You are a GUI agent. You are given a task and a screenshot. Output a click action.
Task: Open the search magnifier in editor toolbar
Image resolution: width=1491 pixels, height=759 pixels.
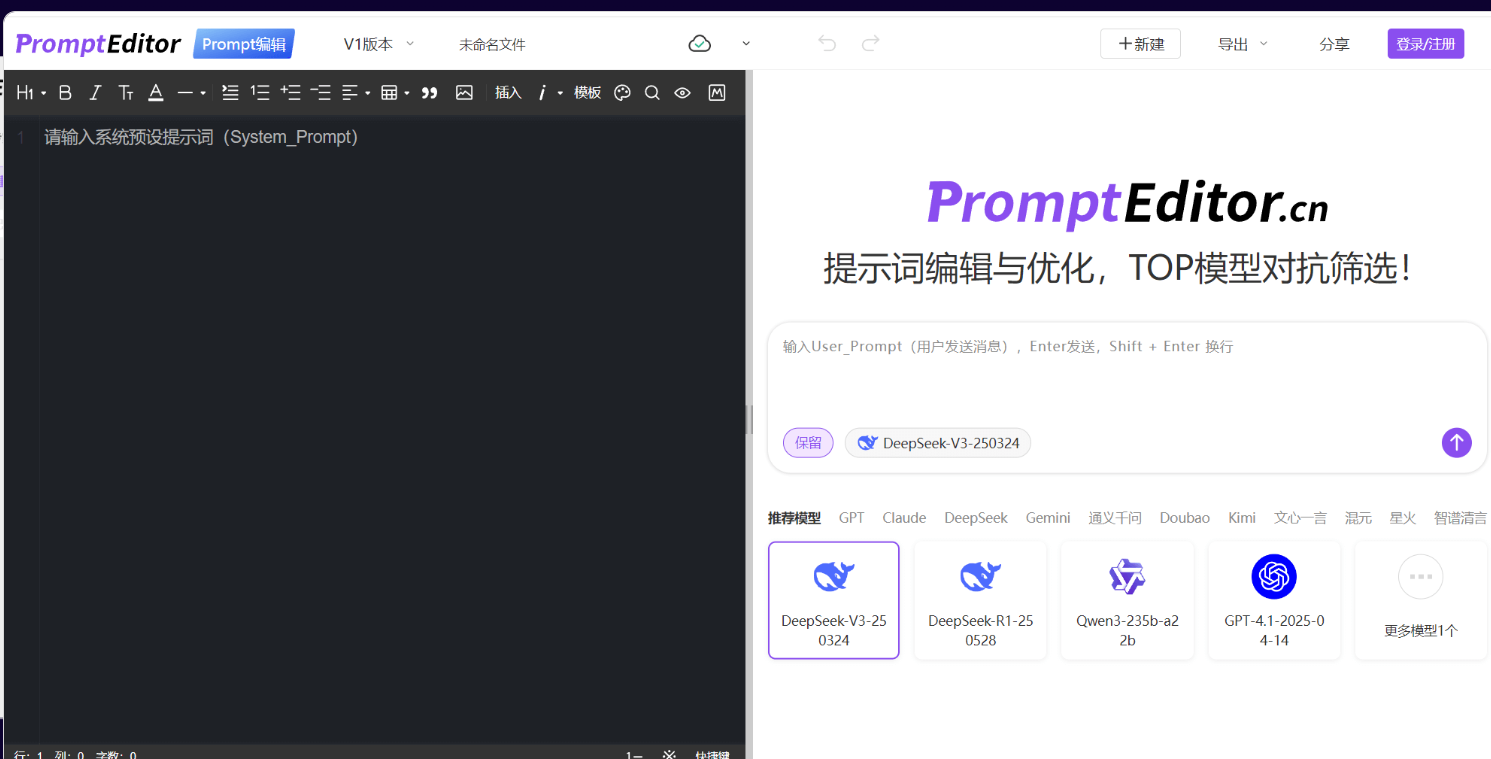pos(652,93)
